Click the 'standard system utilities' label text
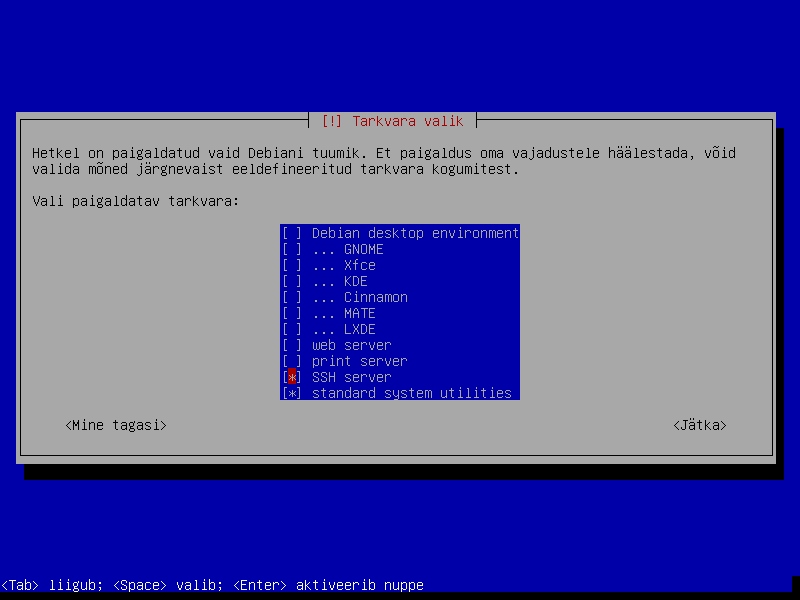This screenshot has height=600, width=800. pyautogui.click(x=412, y=393)
